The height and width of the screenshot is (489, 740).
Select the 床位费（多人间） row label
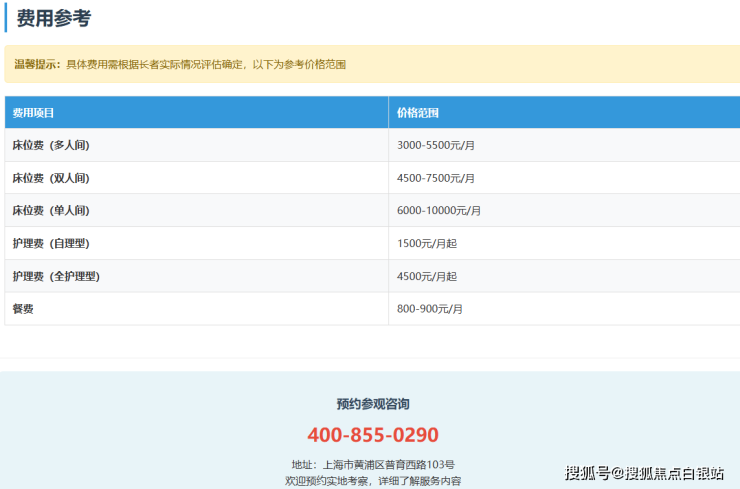(x=51, y=145)
